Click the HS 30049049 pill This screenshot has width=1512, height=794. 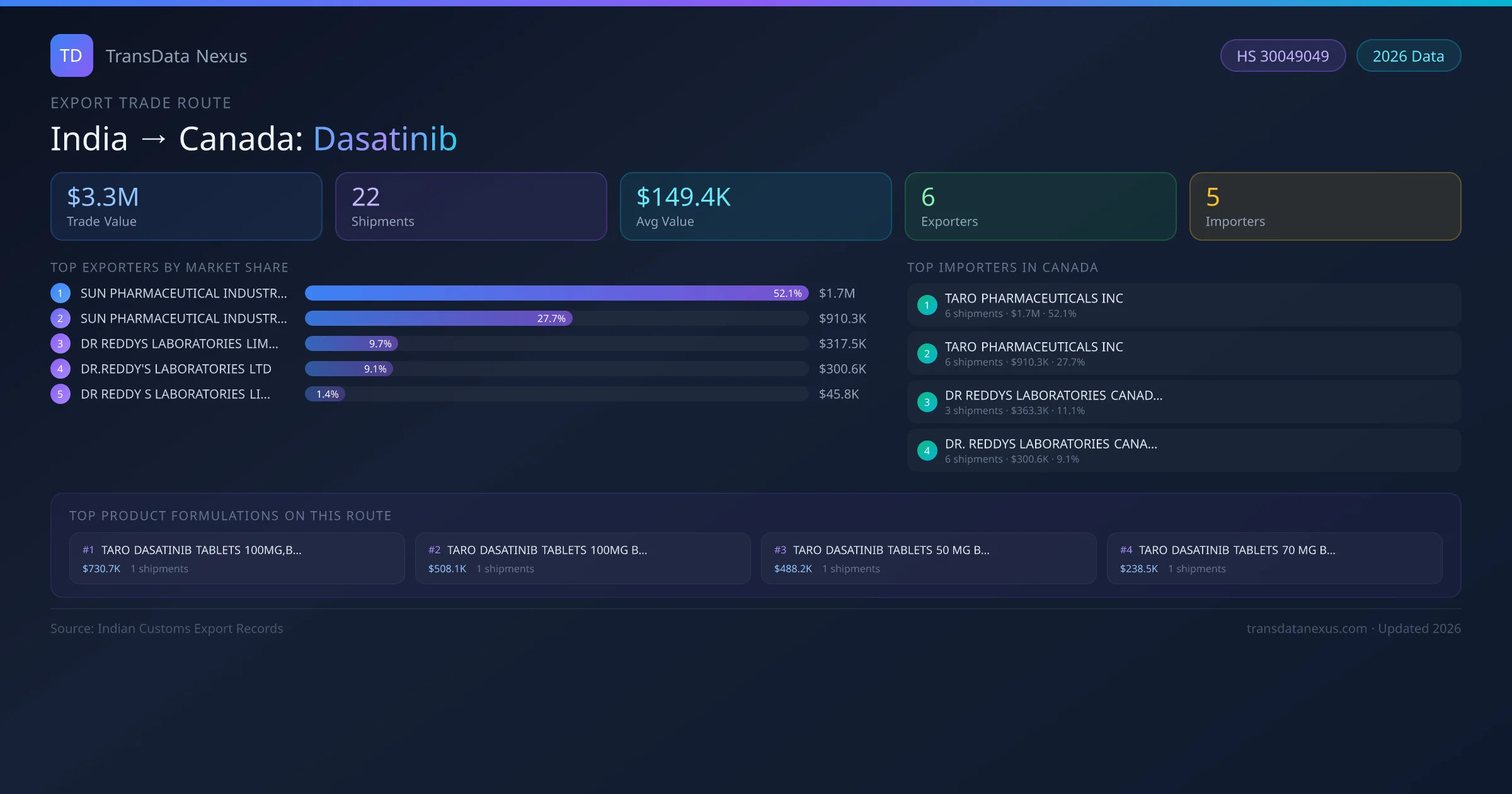pos(1283,56)
